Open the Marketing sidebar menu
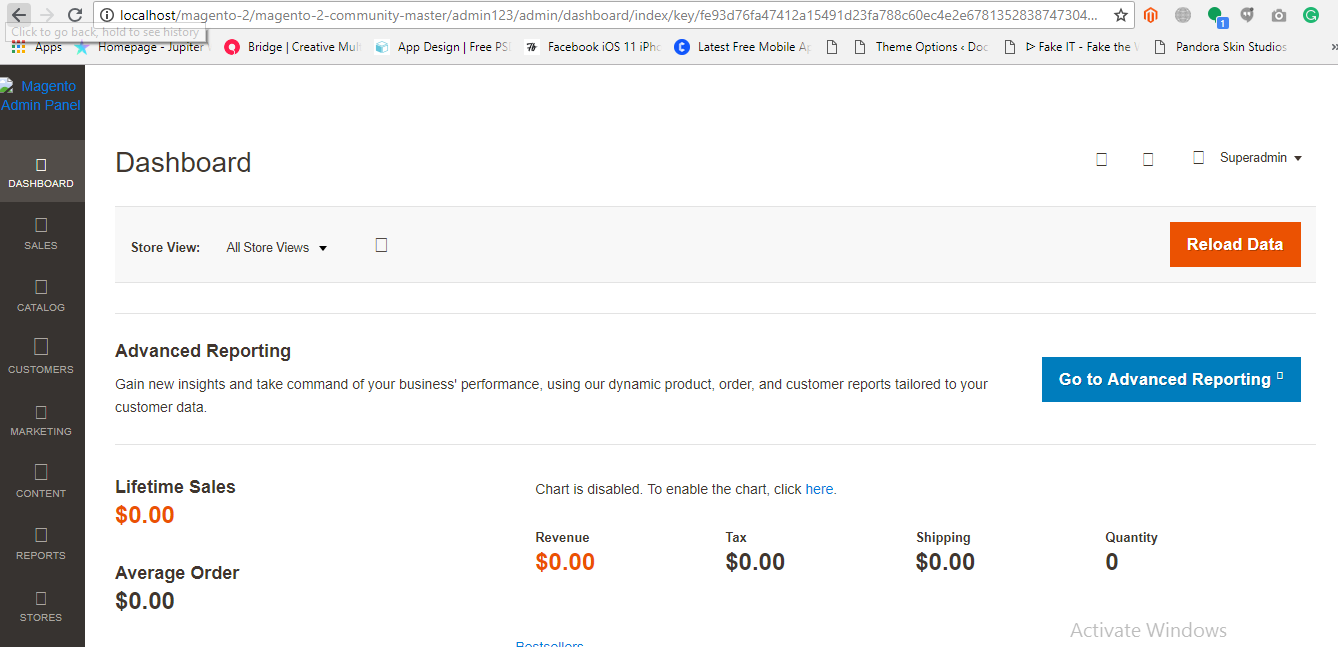The width and height of the screenshot is (1338, 647). tap(41, 420)
